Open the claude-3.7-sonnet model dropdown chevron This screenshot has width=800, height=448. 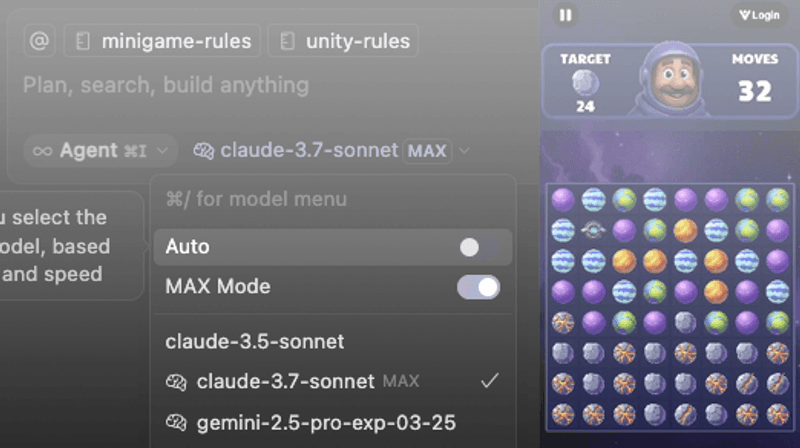click(x=464, y=151)
